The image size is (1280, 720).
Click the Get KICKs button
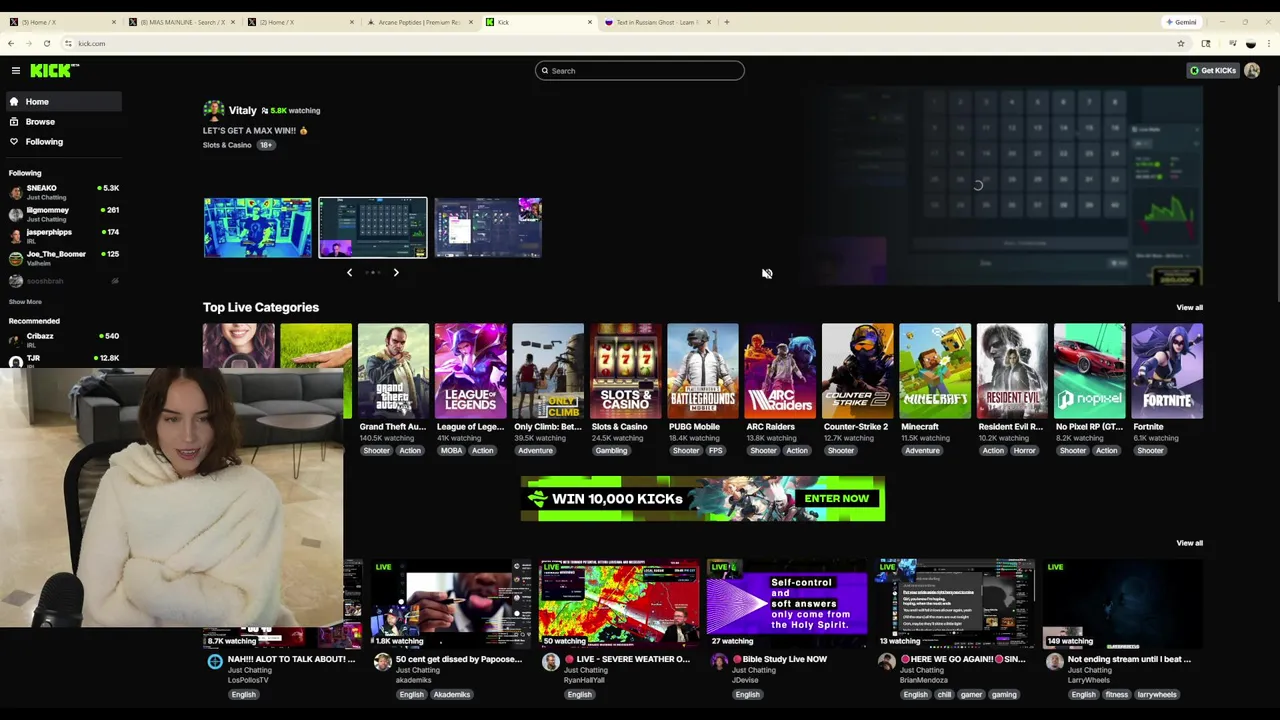coord(1212,70)
